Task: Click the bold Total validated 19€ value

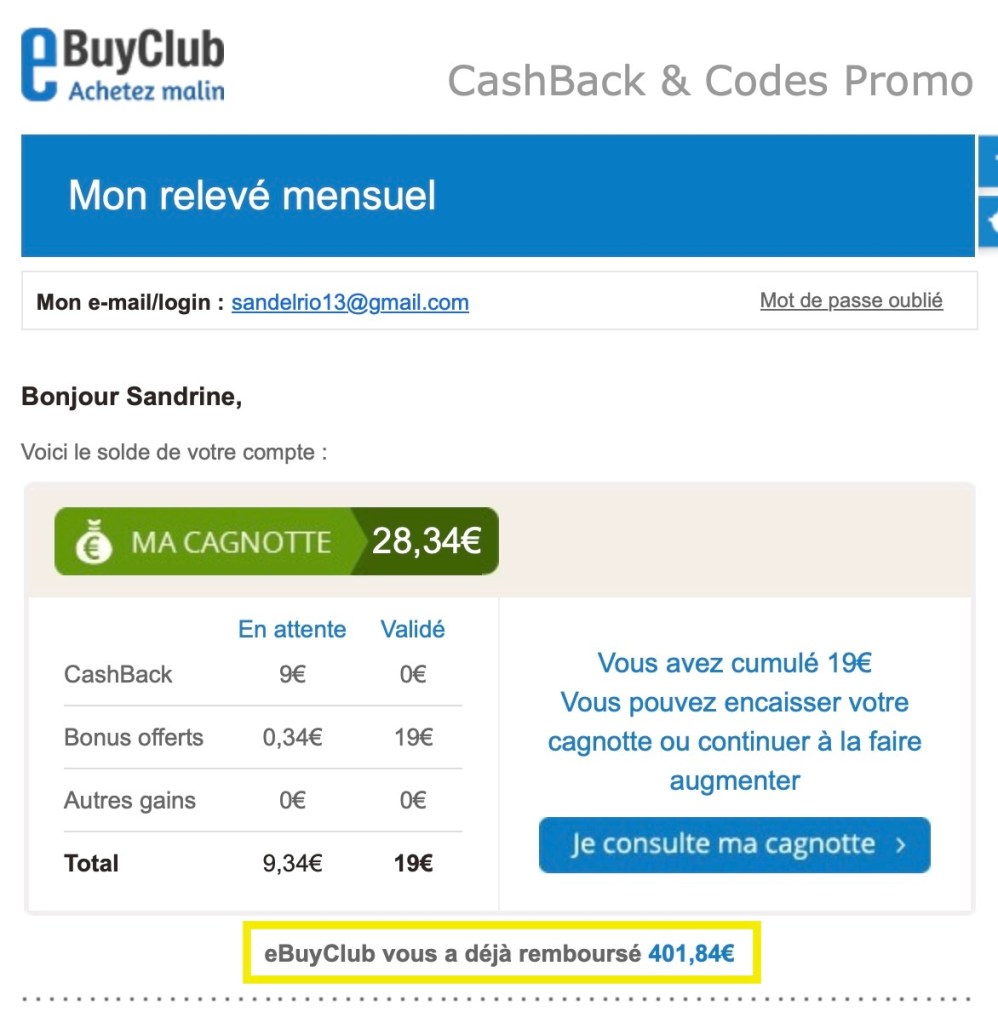Action: tap(413, 863)
